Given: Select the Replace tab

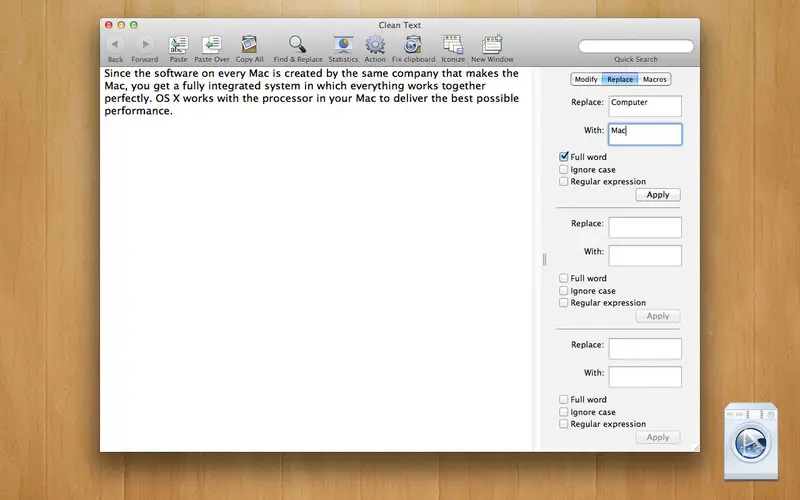Looking at the screenshot, I should coord(620,79).
